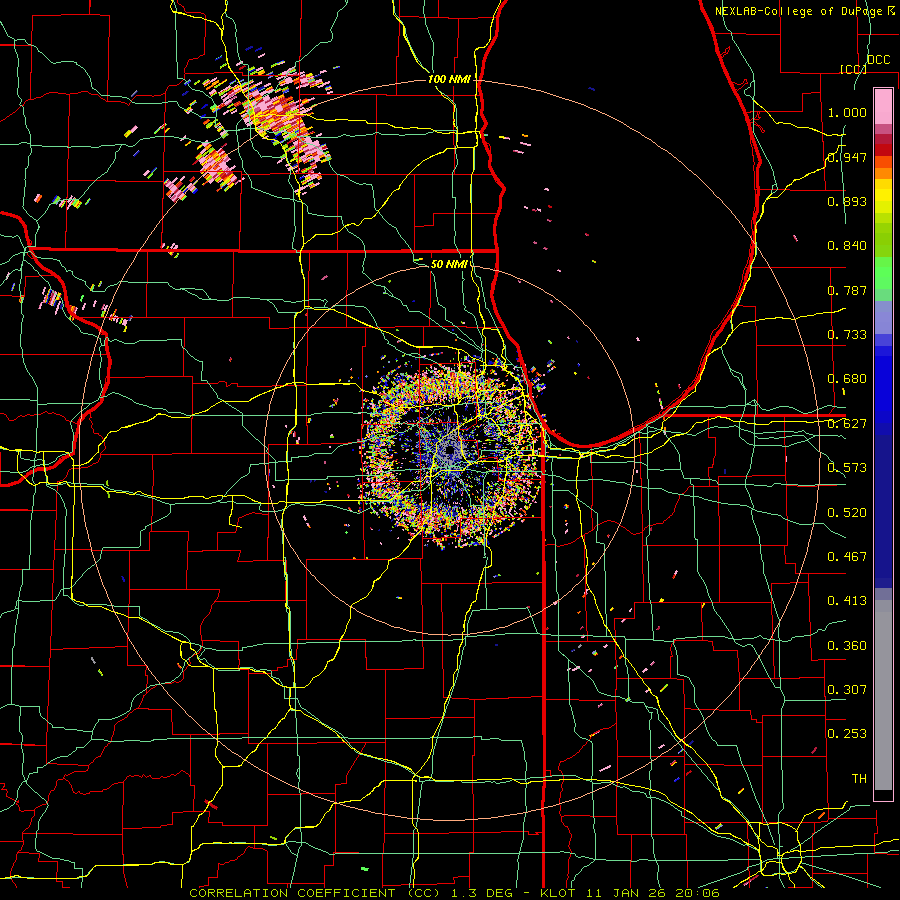Select the 0.253 legend value
This screenshot has width=900, height=900.
(x=847, y=734)
